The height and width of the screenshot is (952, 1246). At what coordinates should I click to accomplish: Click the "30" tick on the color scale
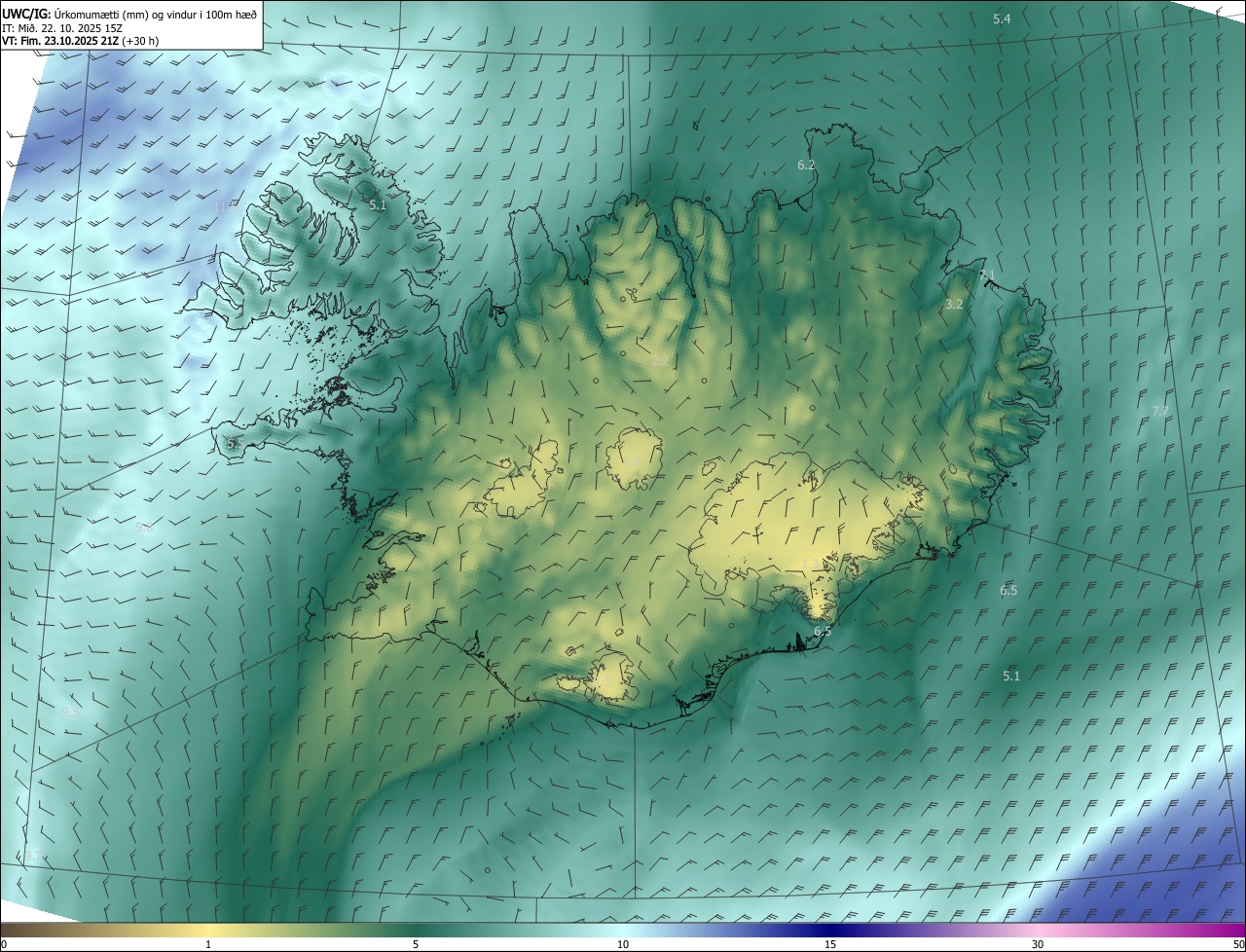[x=1038, y=944]
